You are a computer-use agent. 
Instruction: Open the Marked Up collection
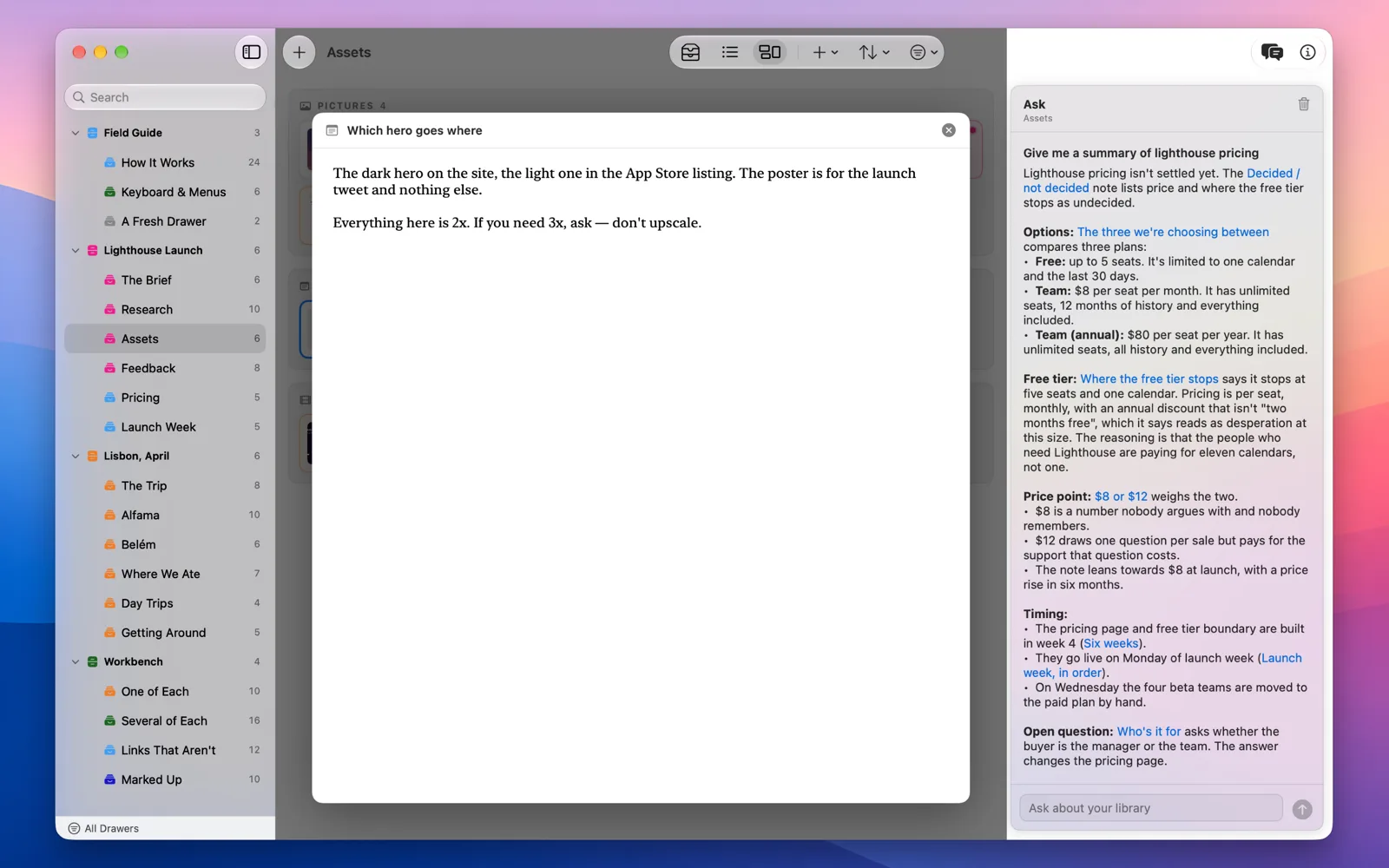coord(165,779)
